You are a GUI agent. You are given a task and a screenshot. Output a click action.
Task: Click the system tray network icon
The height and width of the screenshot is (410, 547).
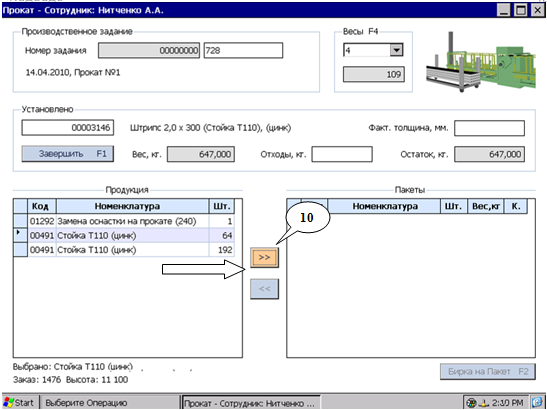coord(484,403)
